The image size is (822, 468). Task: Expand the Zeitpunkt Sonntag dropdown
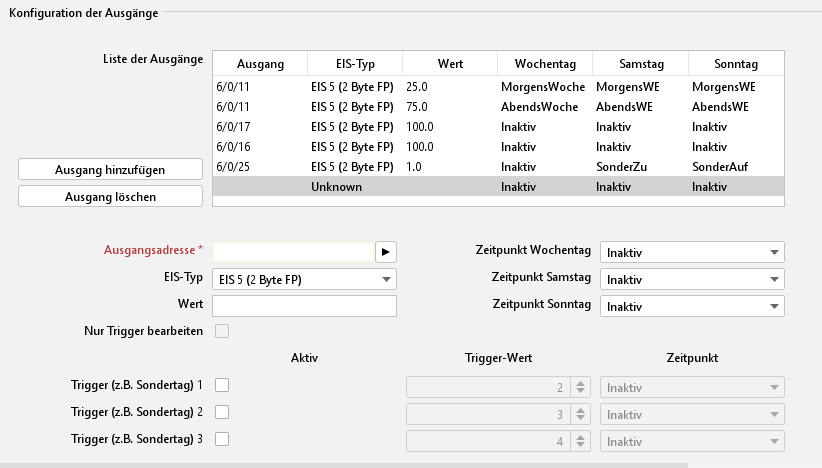coord(691,306)
